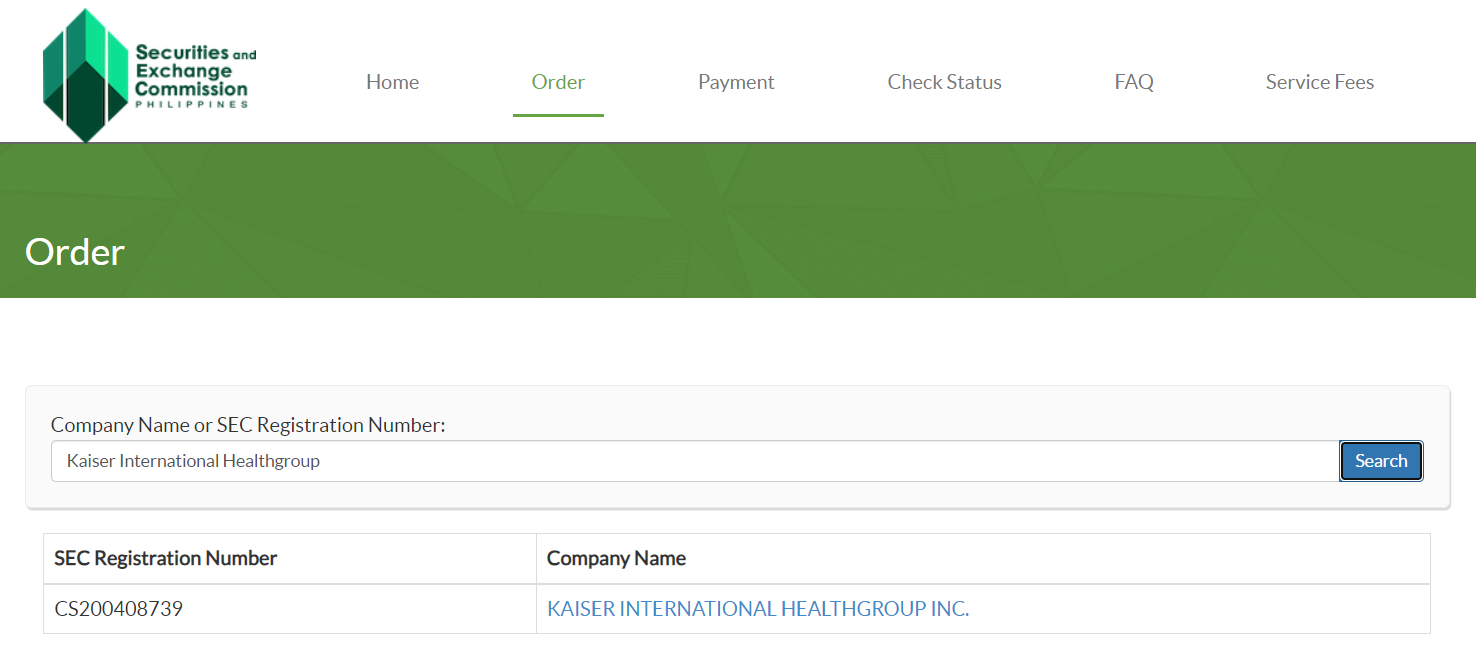Image resolution: width=1476 pixels, height=653 pixels.
Task: Click the Securities and Exchange Commission logo text
Action: click(x=192, y=71)
